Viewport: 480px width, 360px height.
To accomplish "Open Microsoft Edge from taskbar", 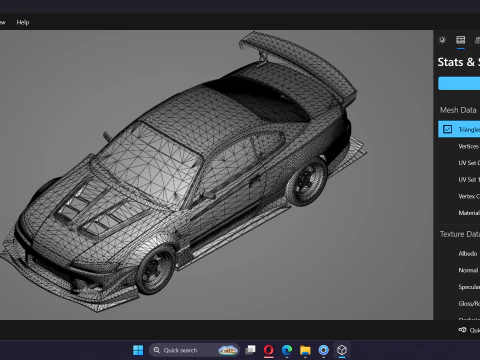I will click(x=287, y=350).
